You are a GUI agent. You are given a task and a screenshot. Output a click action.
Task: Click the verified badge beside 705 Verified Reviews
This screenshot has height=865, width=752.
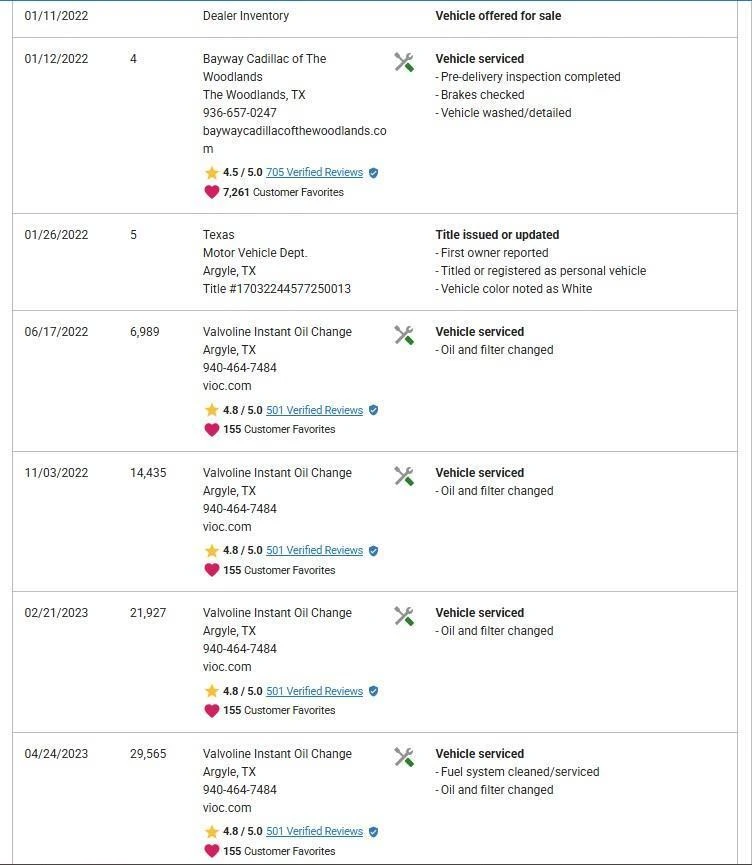point(373,173)
